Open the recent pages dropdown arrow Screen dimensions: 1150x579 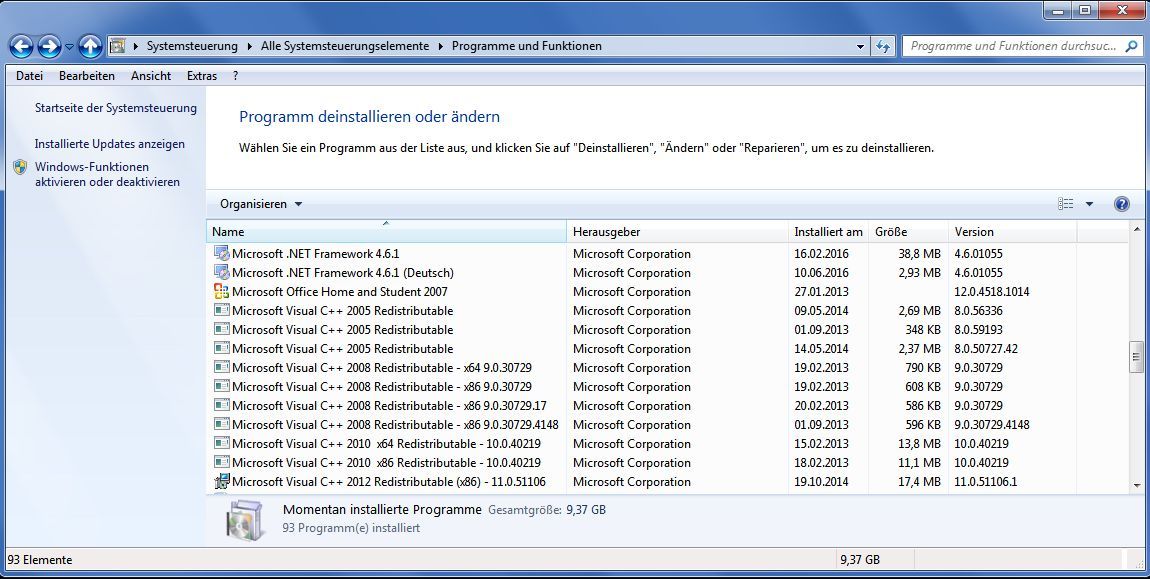69,47
